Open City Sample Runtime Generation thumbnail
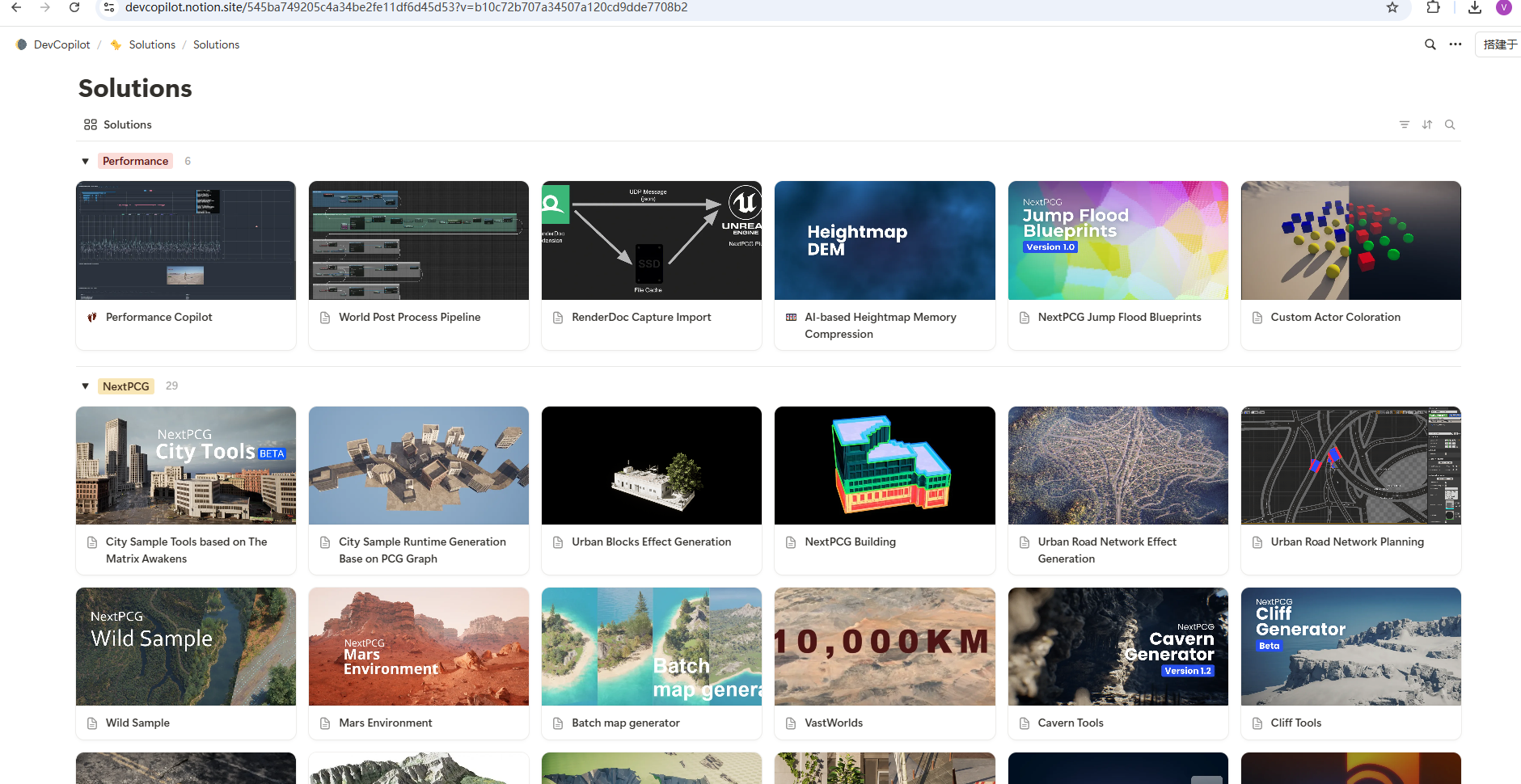1521x784 pixels. click(419, 466)
